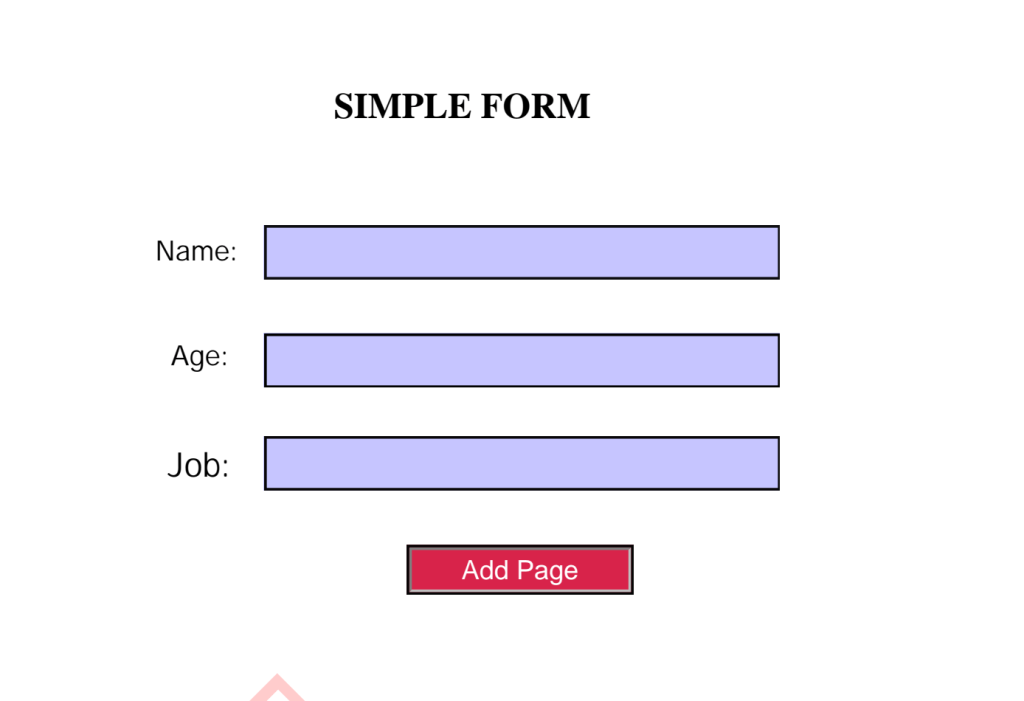Click the red button labeled Add Page

point(520,570)
